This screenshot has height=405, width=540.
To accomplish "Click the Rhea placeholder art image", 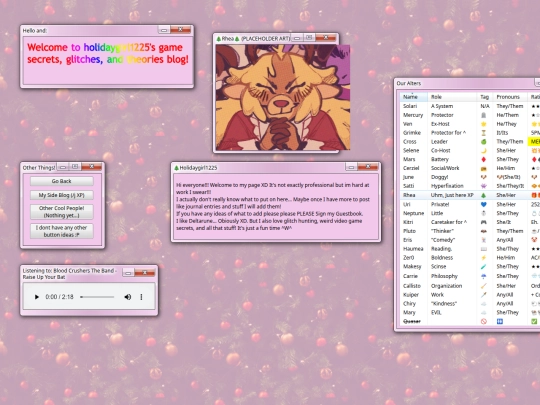I will coord(282,97).
